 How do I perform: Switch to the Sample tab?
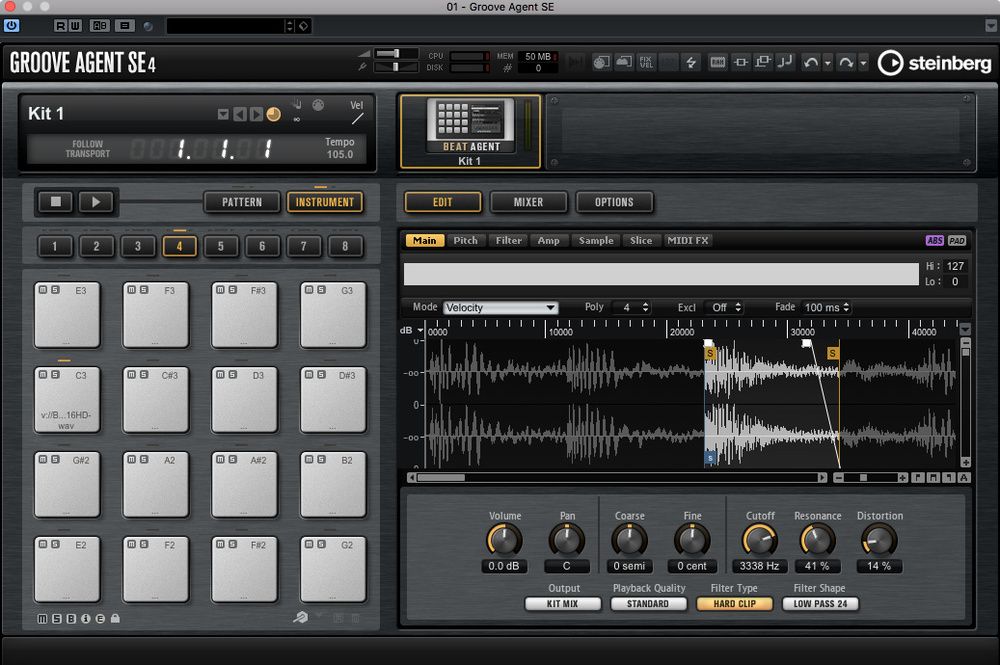pos(596,240)
